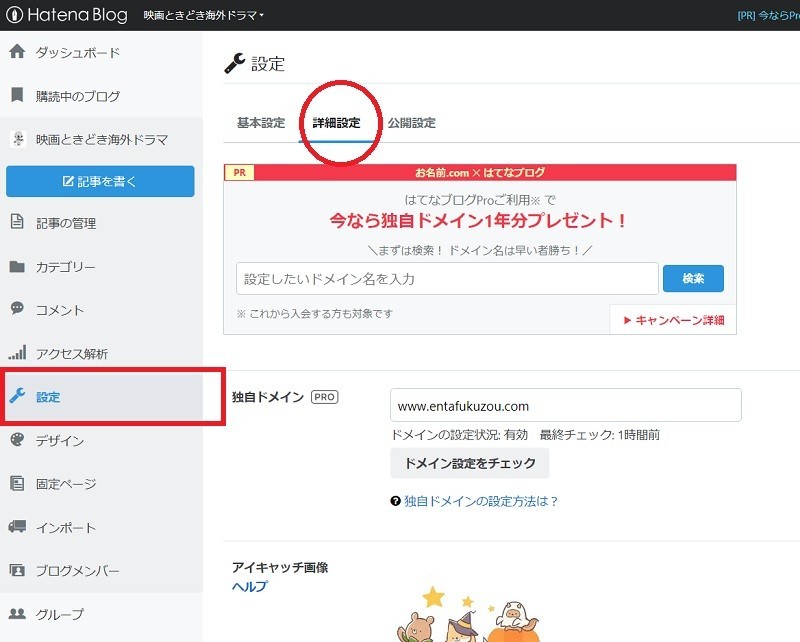
Task: Open the ヘルプ link under アイキャッチ画像
Action: pos(249,586)
